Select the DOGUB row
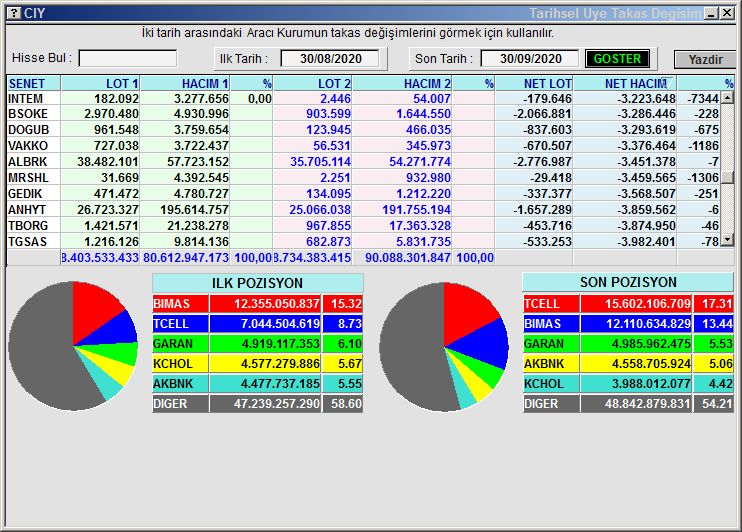This screenshot has width=742, height=532. [363, 130]
